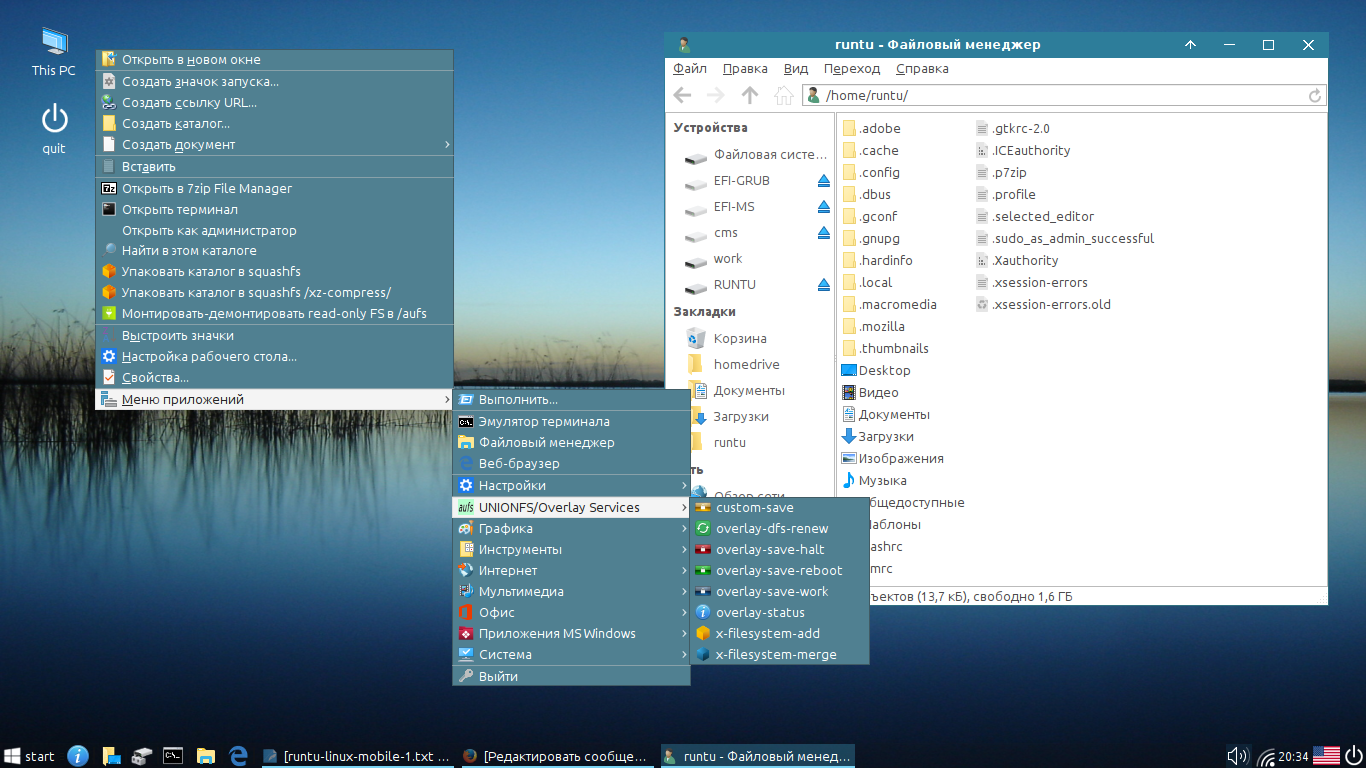
Task: Click Выполнить... in applications menu
Action: pyautogui.click(x=571, y=400)
